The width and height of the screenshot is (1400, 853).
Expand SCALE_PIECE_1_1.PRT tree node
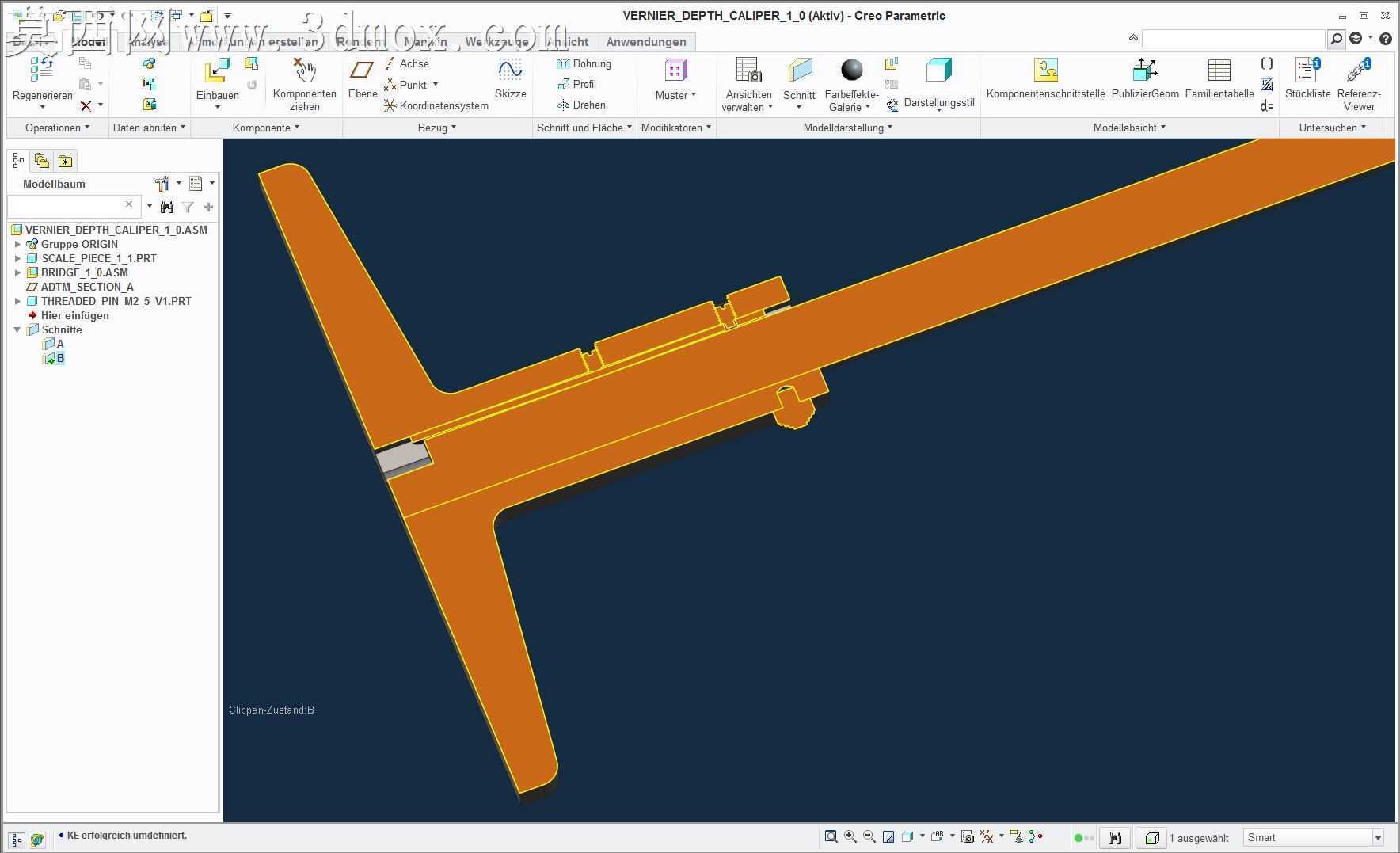pyautogui.click(x=17, y=258)
